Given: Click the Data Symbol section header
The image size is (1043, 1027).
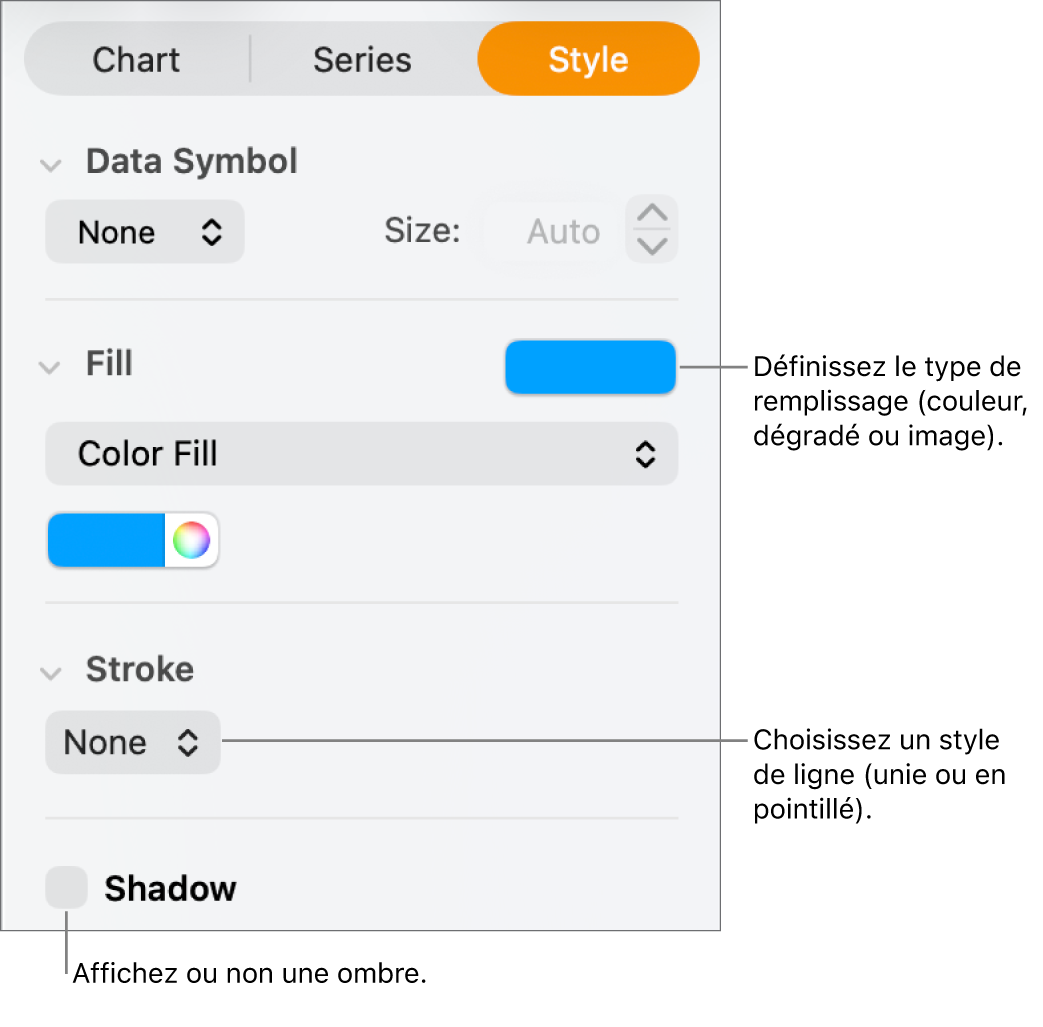Looking at the screenshot, I should [x=191, y=161].
